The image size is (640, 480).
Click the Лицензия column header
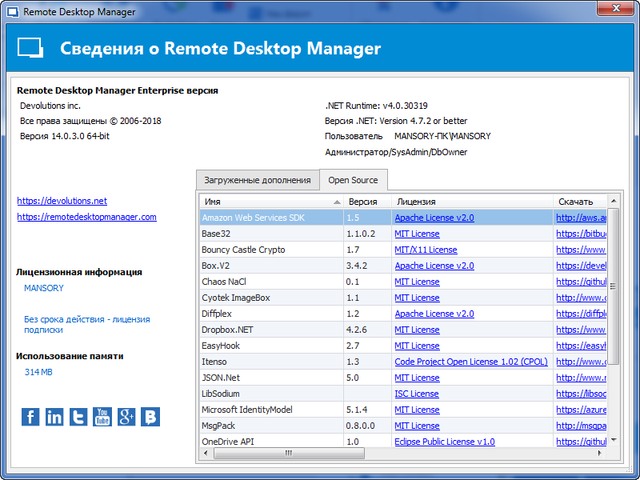click(x=470, y=201)
